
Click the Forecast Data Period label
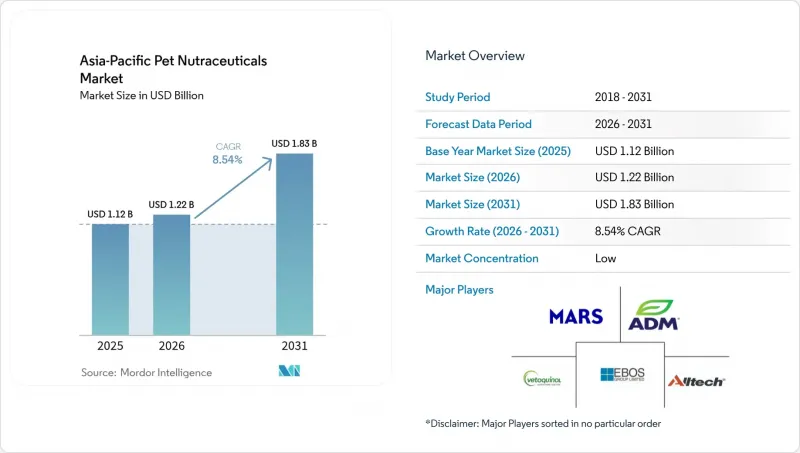coord(479,124)
